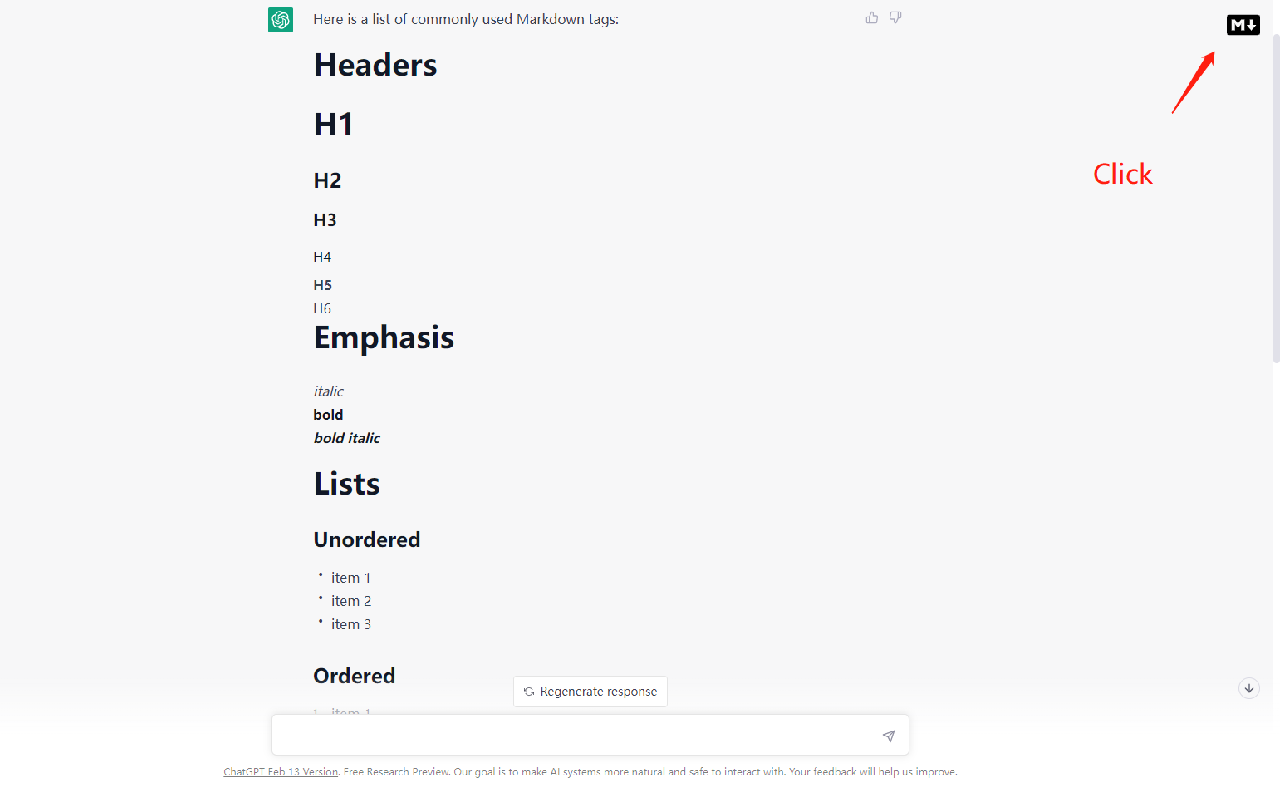
Task: Click the scroll-to-bottom circular arrow
Action: click(1249, 688)
